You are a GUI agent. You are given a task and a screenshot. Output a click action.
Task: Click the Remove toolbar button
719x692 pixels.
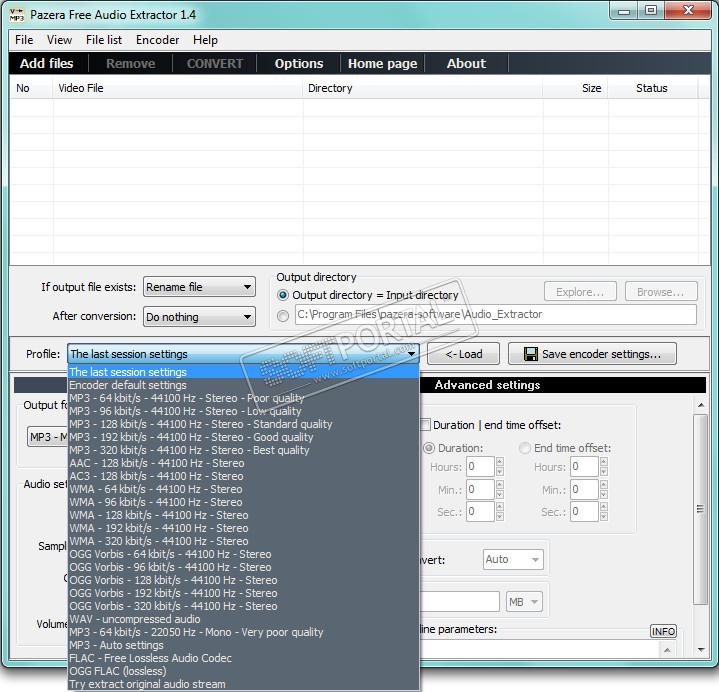131,63
